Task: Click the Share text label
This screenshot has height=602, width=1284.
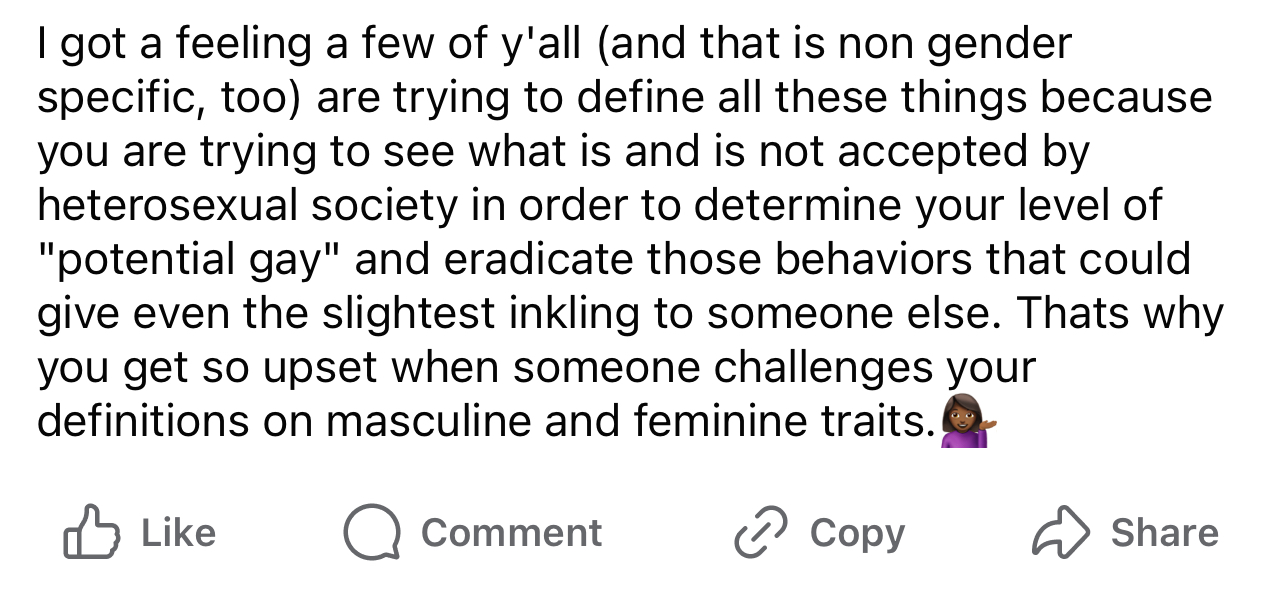Action: click(1164, 533)
